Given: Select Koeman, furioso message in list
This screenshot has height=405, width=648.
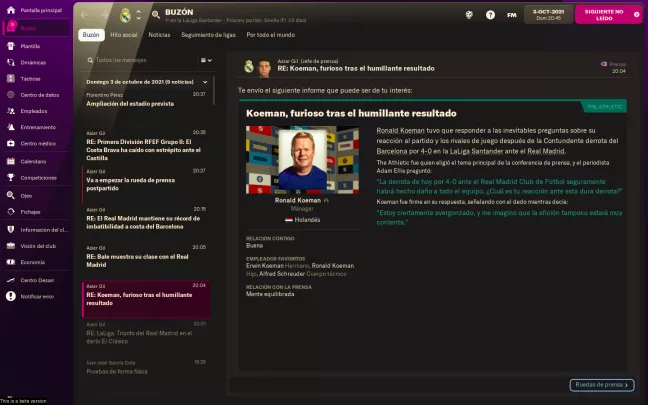Looking at the screenshot, I should pyautogui.click(x=146, y=299).
